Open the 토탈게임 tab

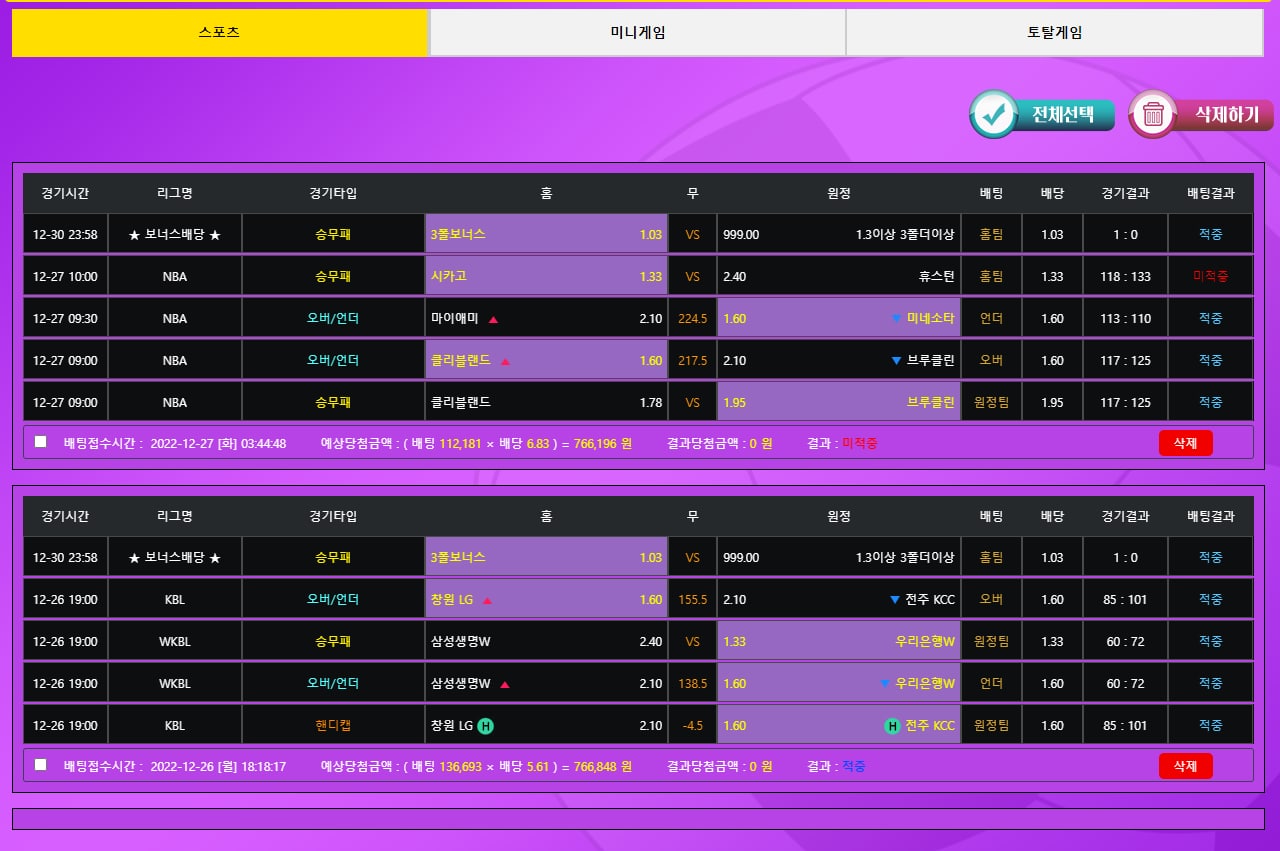(x=1054, y=32)
